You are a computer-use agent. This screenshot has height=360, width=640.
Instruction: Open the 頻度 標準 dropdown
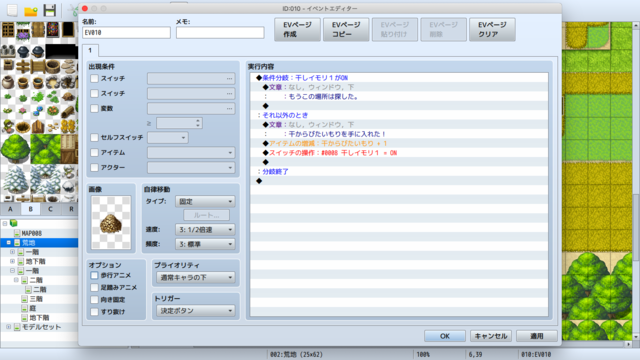(x=205, y=244)
